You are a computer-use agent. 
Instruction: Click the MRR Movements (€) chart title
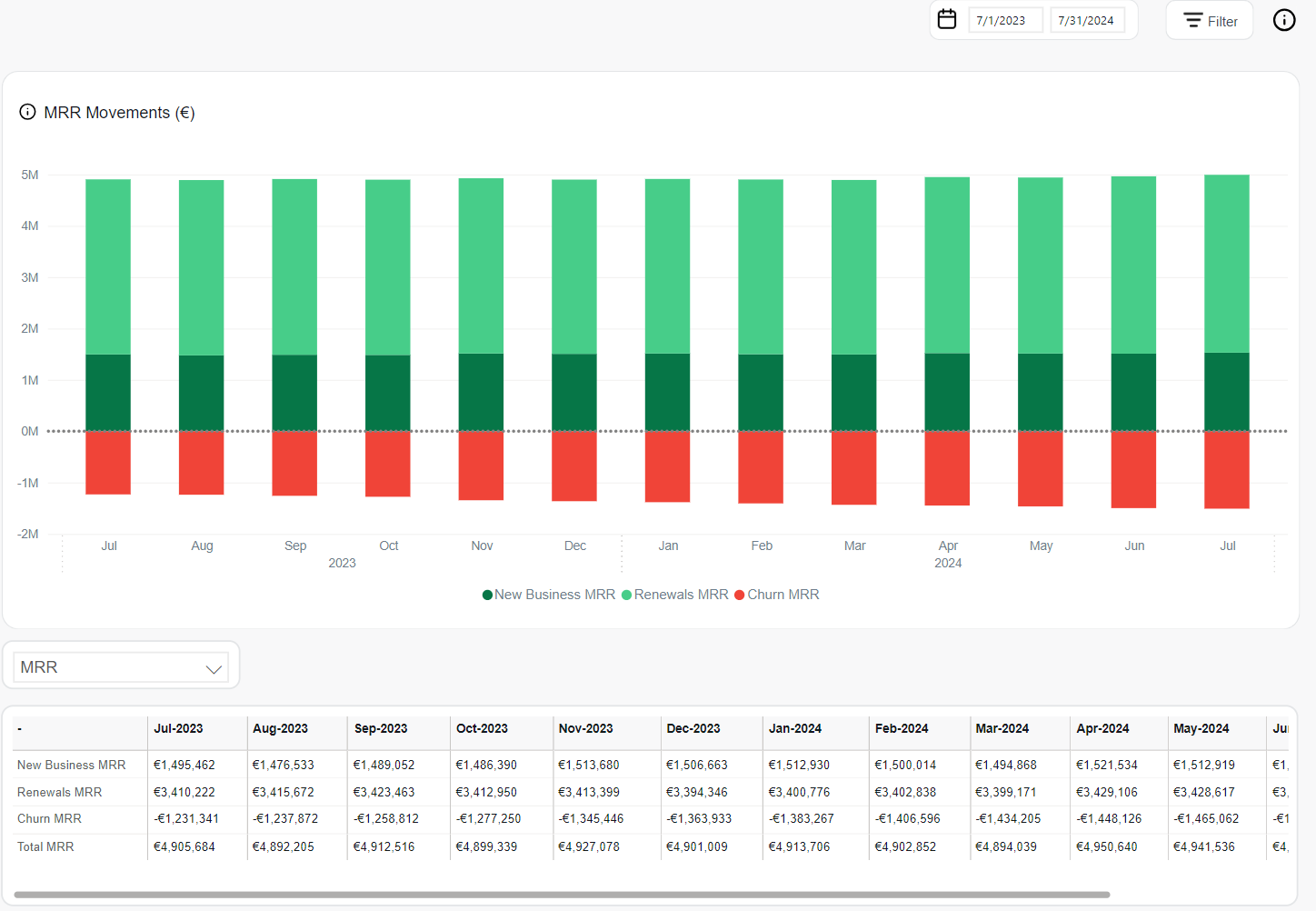[119, 113]
